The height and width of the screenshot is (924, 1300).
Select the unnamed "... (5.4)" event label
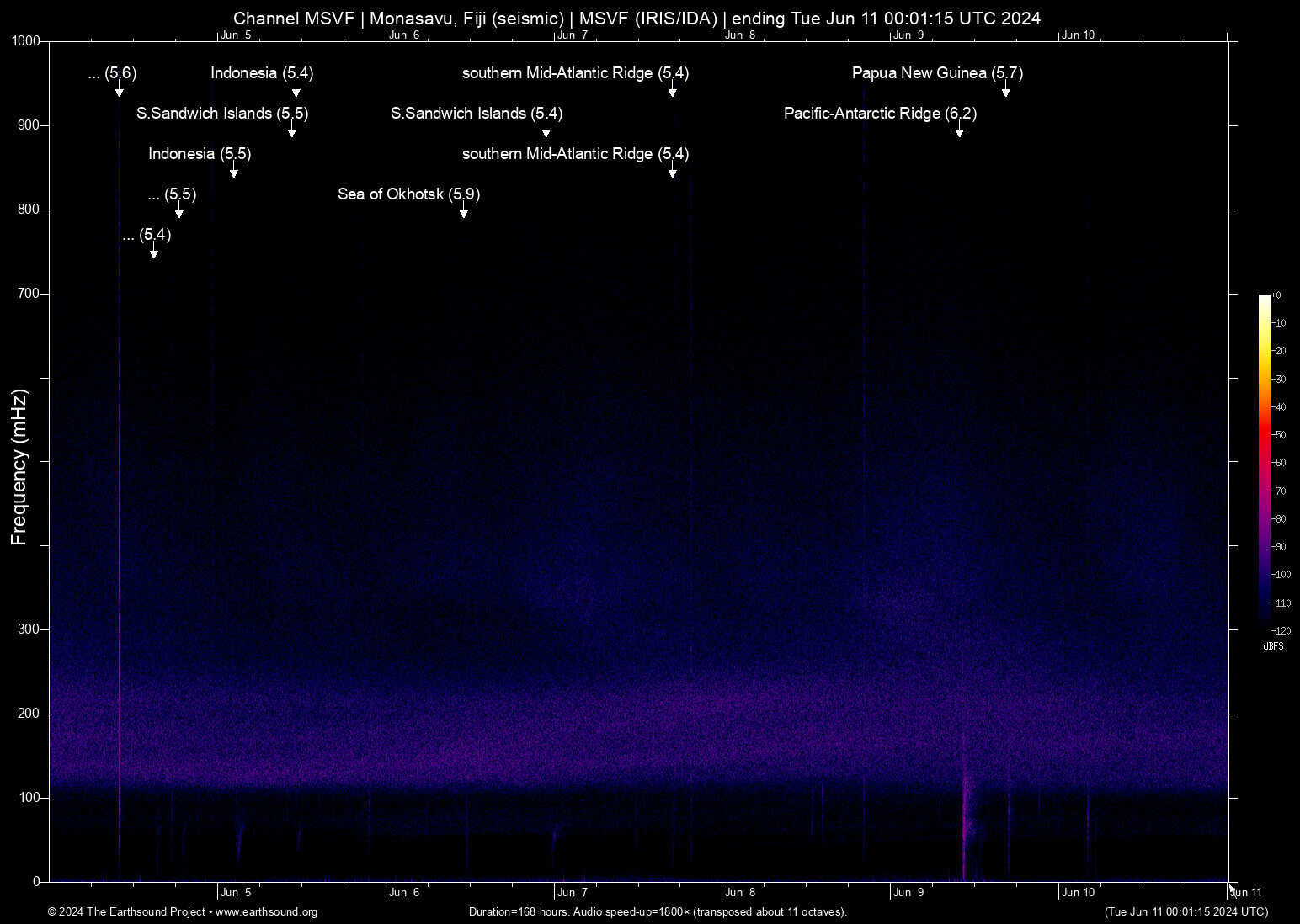[x=147, y=235]
